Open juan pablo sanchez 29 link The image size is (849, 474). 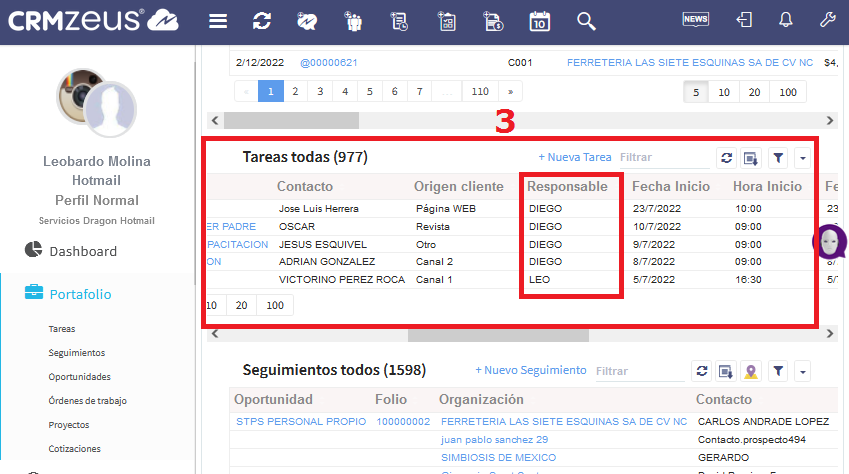(x=494, y=440)
